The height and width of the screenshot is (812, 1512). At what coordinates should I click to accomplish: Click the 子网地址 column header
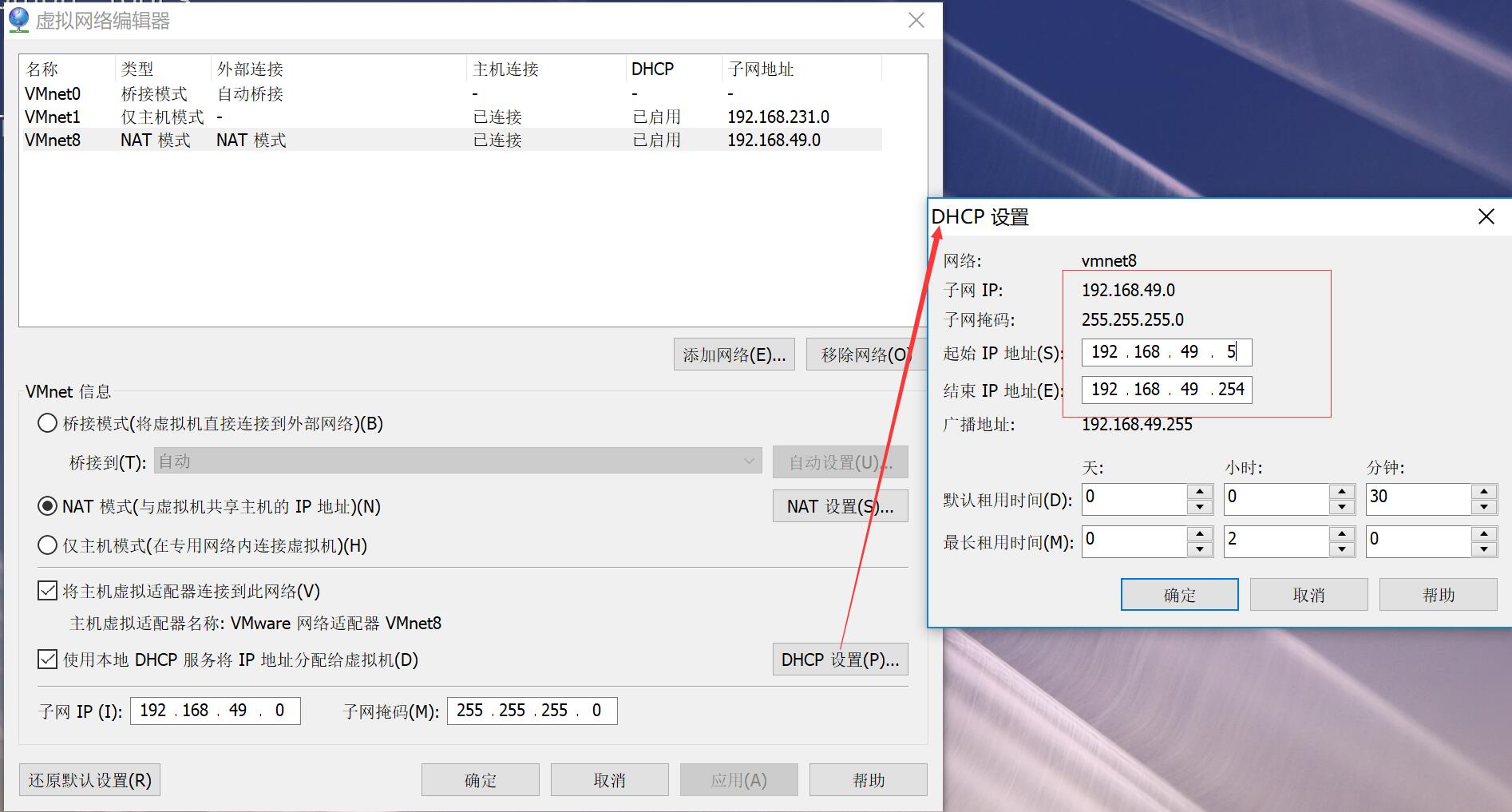tap(802, 69)
